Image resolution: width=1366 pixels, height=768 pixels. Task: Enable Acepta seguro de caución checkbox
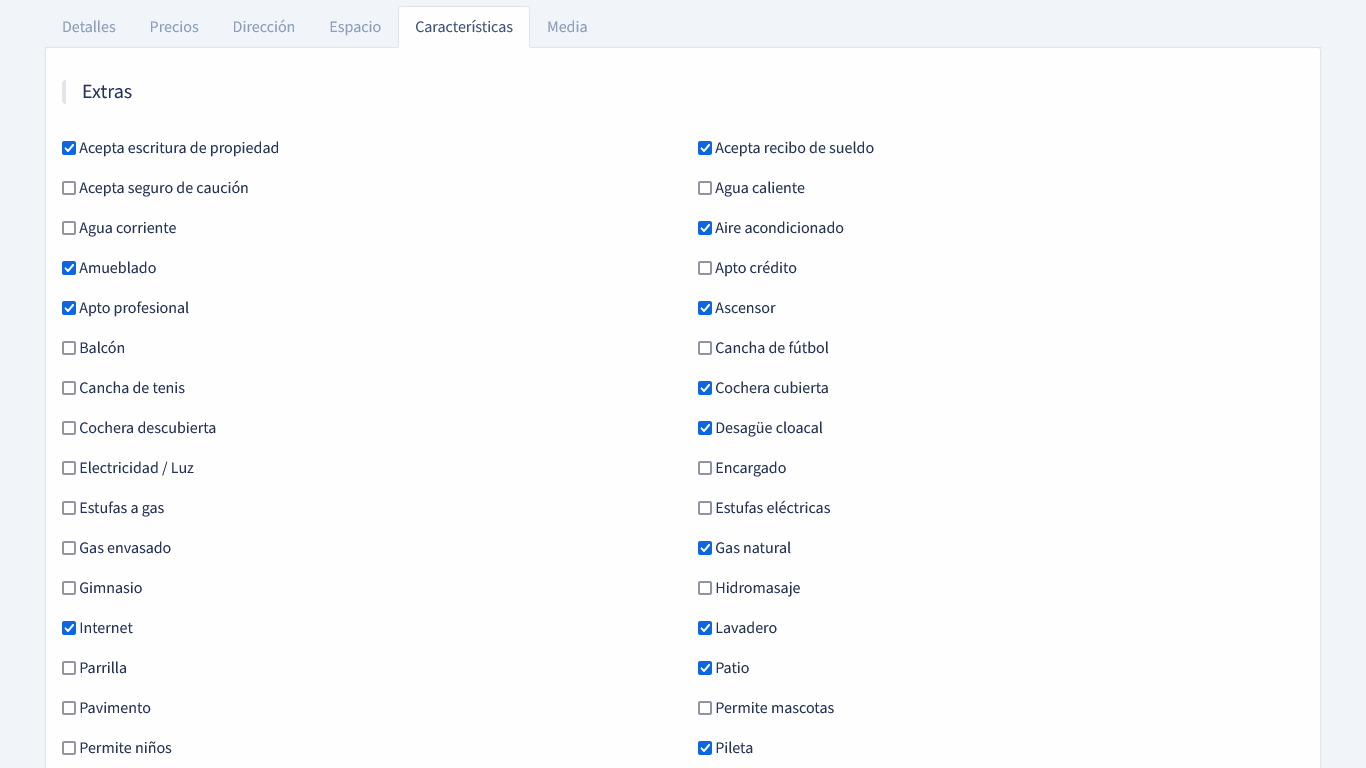pyautogui.click(x=69, y=188)
